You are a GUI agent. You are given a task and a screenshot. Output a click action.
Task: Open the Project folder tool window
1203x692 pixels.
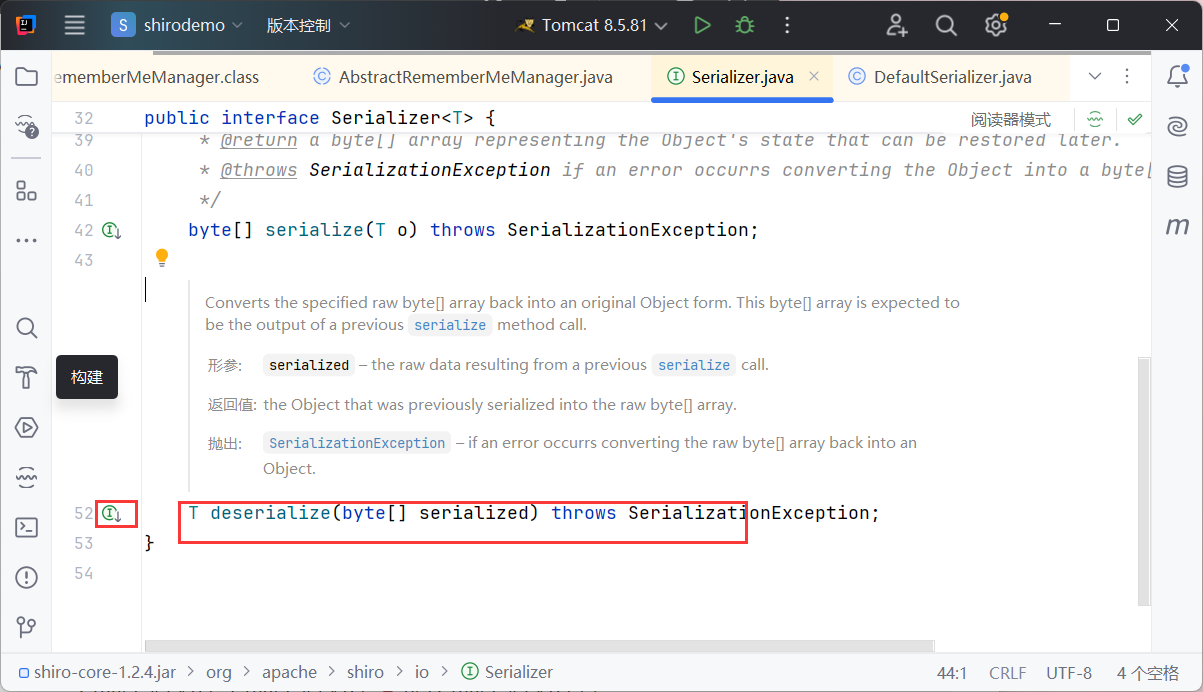click(27, 77)
